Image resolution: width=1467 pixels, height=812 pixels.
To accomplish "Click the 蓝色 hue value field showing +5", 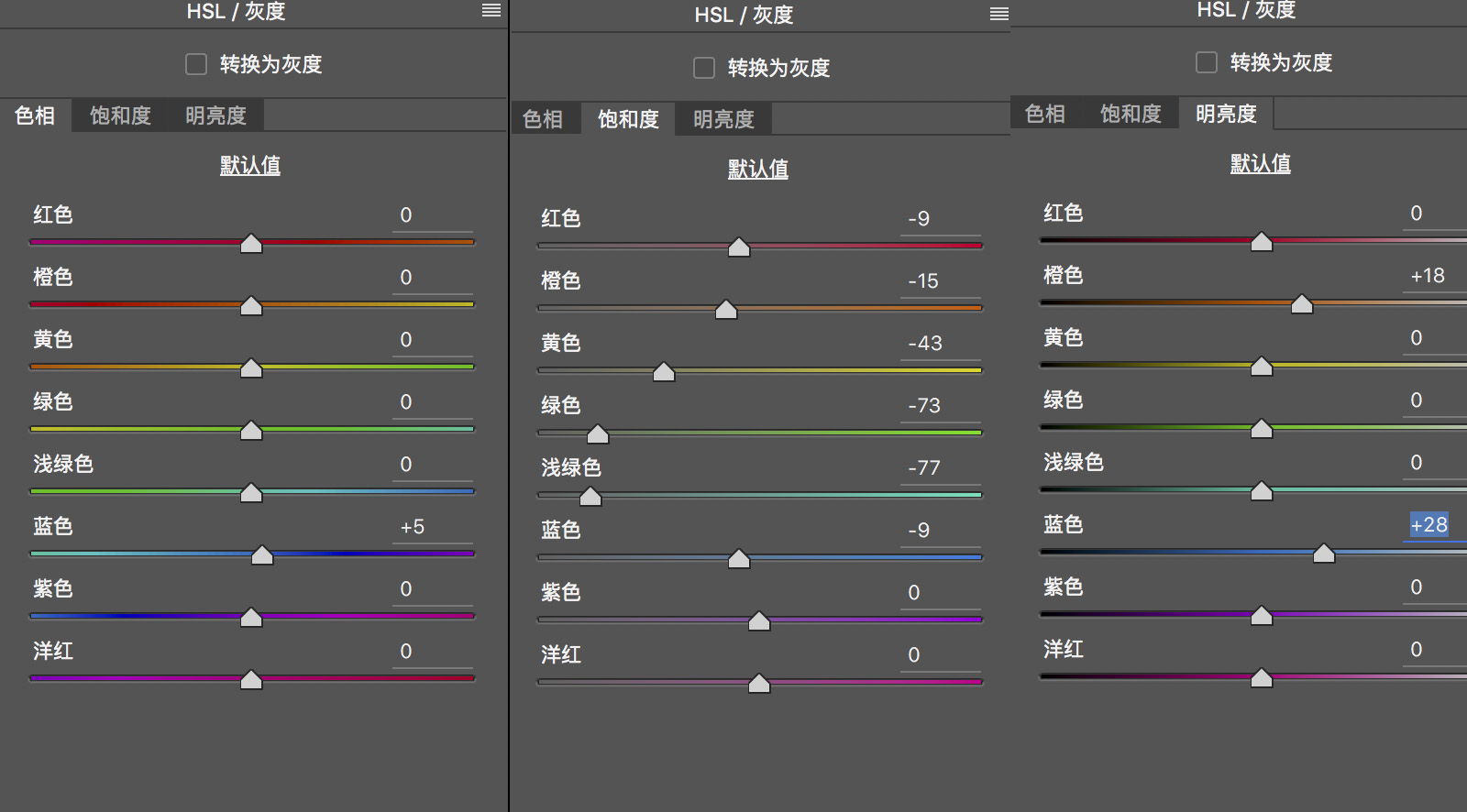I will (x=433, y=527).
